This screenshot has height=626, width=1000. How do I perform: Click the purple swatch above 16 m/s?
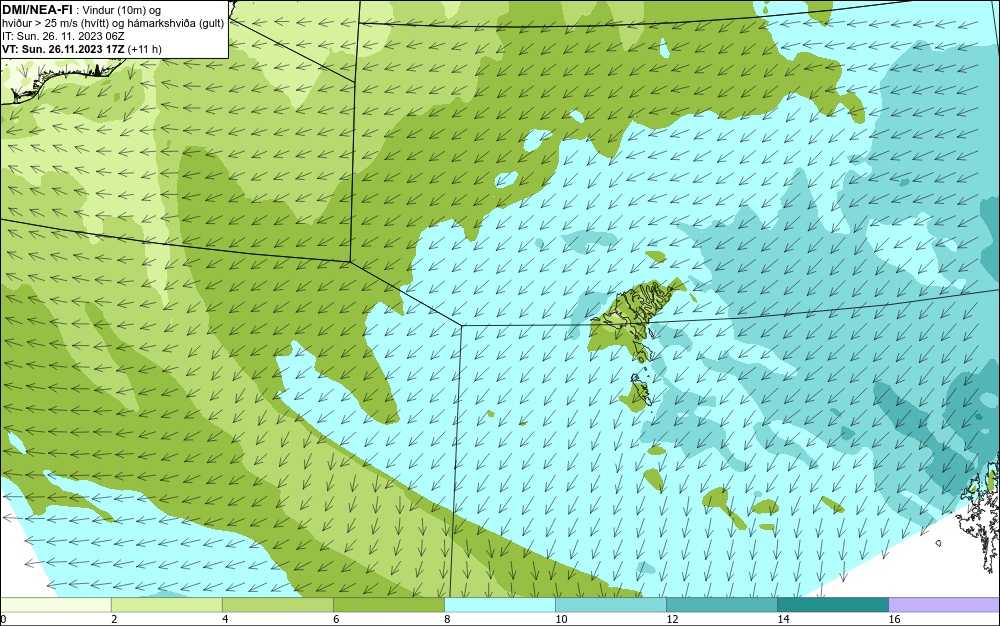(x=944, y=604)
